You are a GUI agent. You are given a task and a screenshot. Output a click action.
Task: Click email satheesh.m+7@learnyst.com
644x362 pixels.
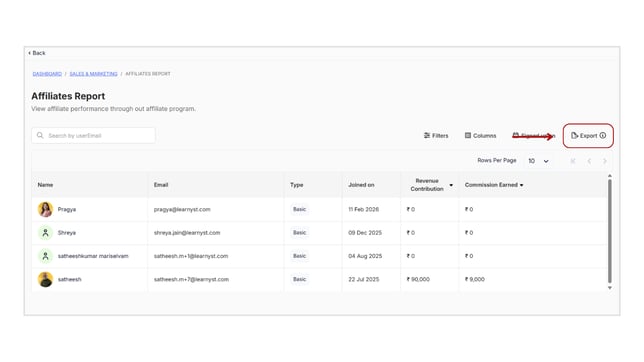pyautogui.click(x=191, y=279)
